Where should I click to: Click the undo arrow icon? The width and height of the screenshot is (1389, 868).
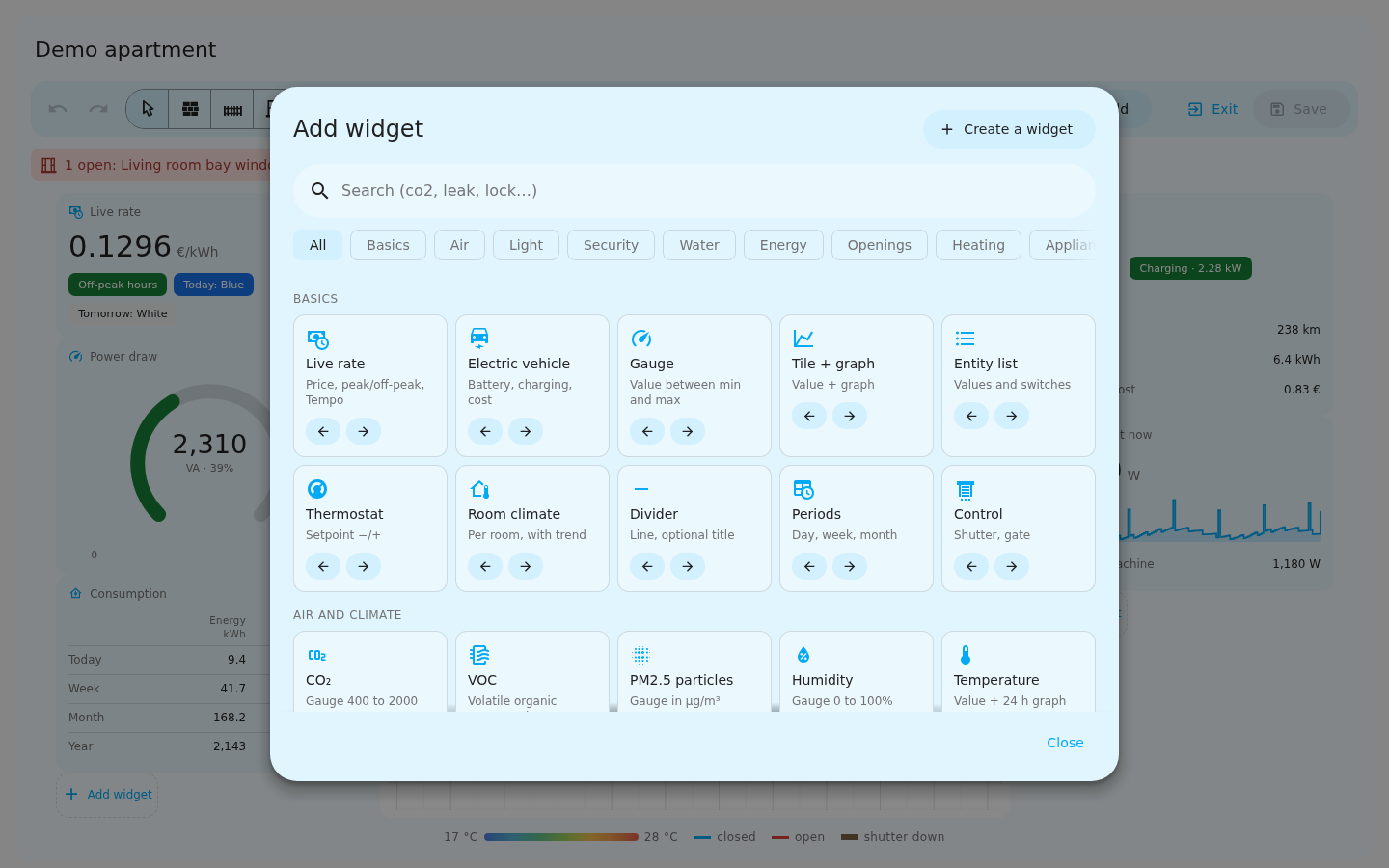pos(58,109)
